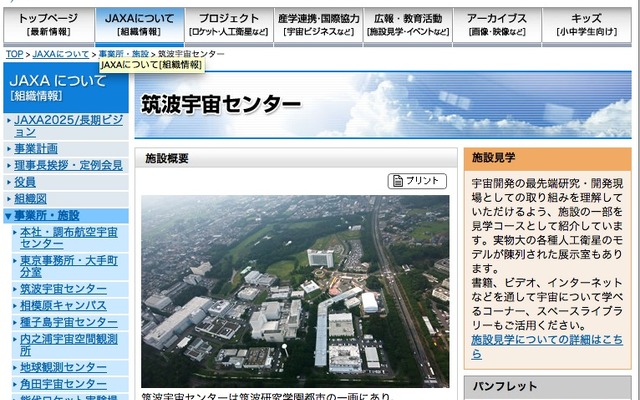640x400 pixels.
Task: Collapse the 事業所・施設 section triangle
Action: (x=8, y=216)
